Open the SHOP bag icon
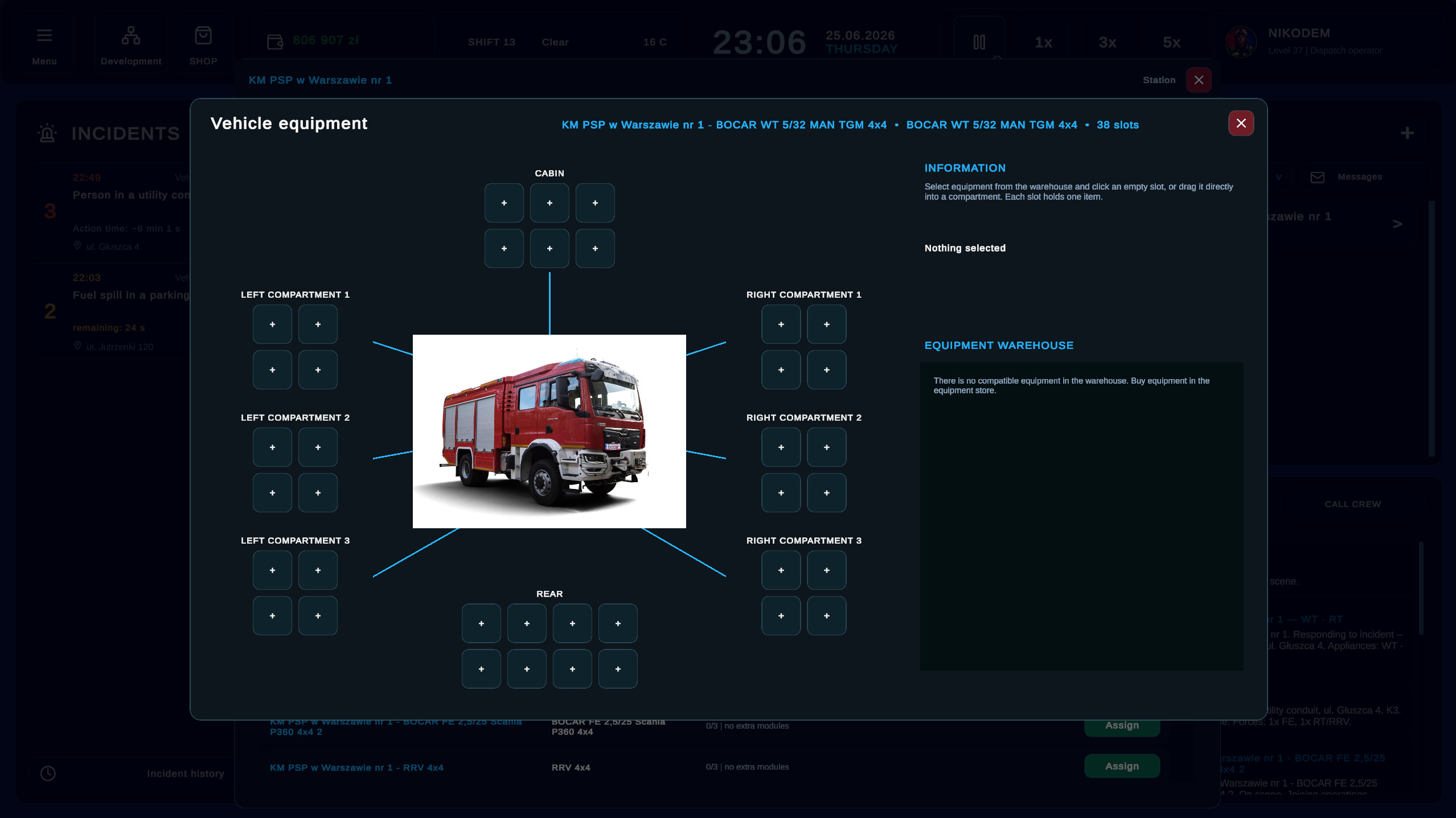The height and width of the screenshot is (818, 1456). click(203, 35)
